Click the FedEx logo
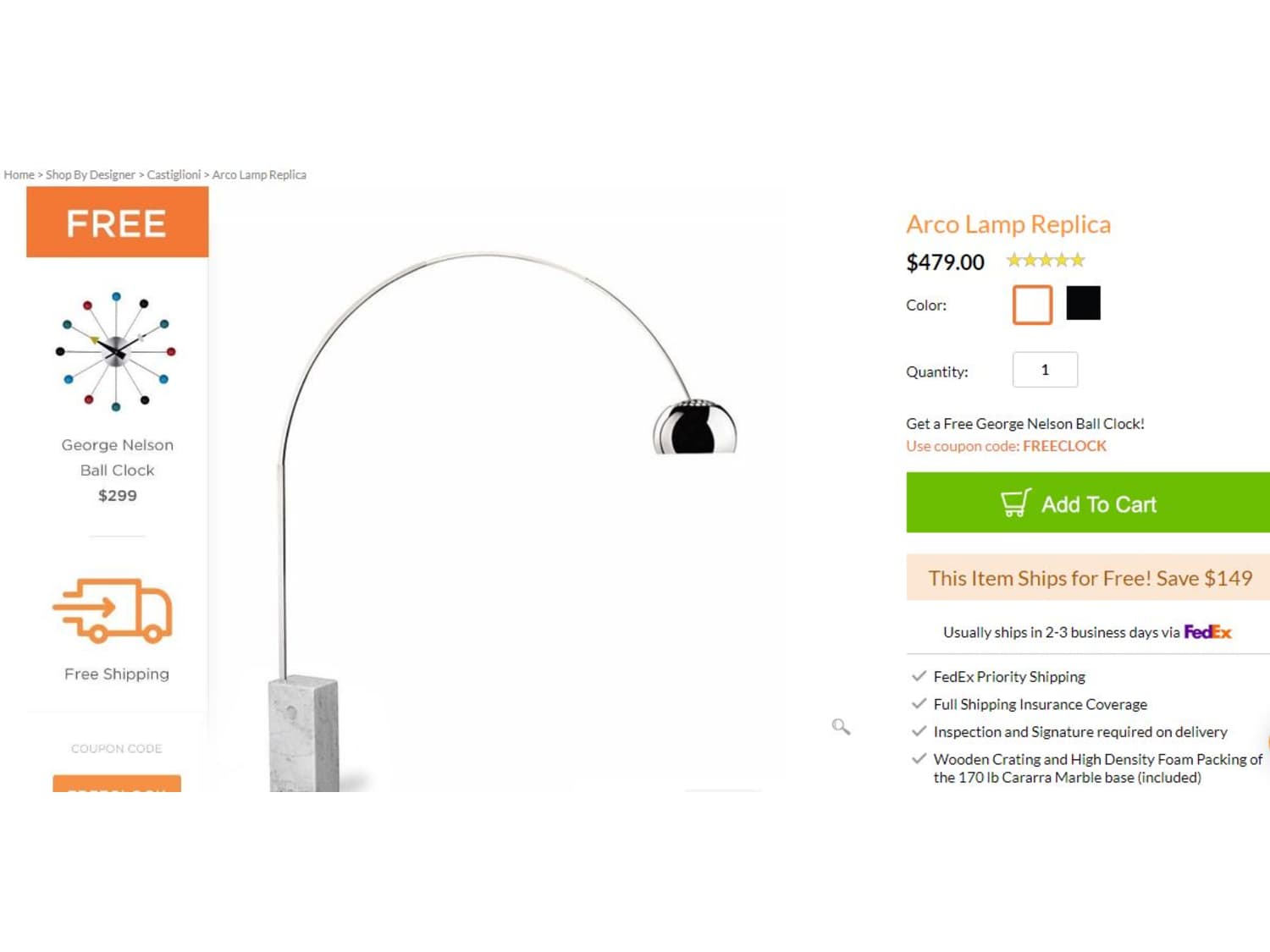1270x952 pixels. (1207, 631)
